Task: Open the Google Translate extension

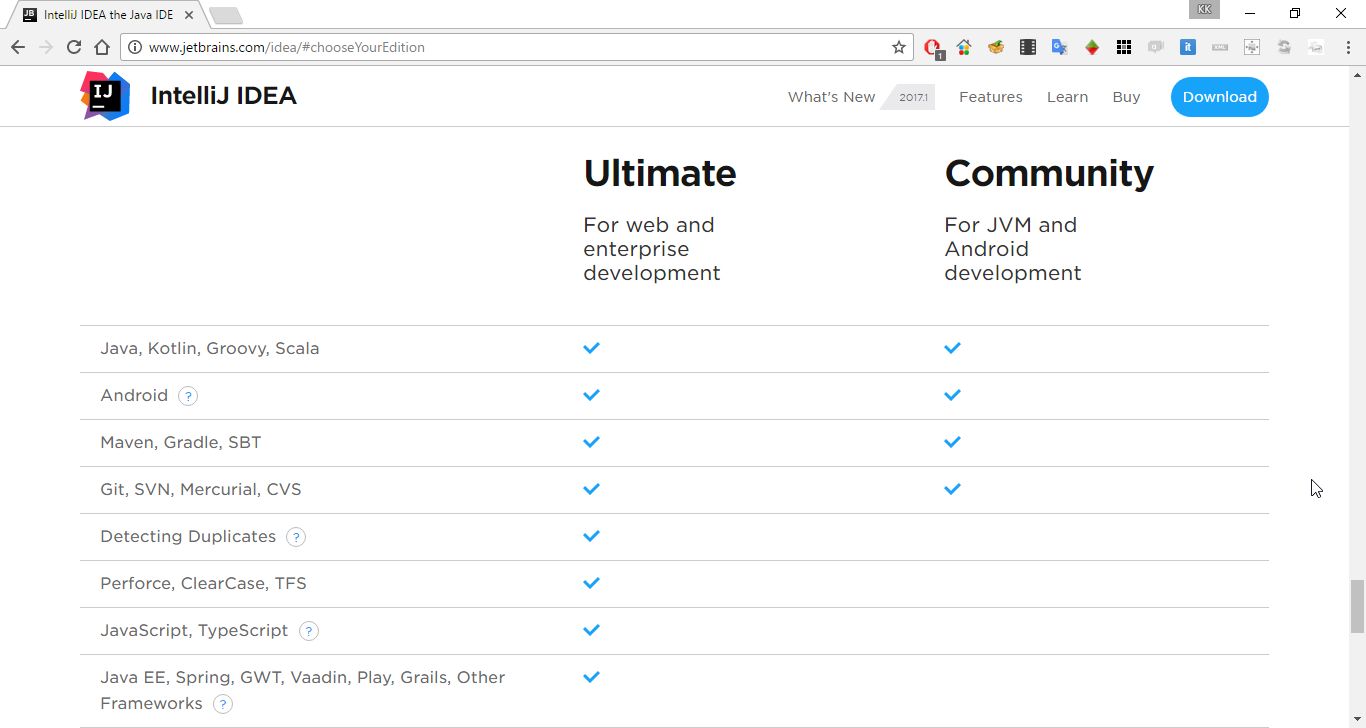Action: pyautogui.click(x=1059, y=47)
